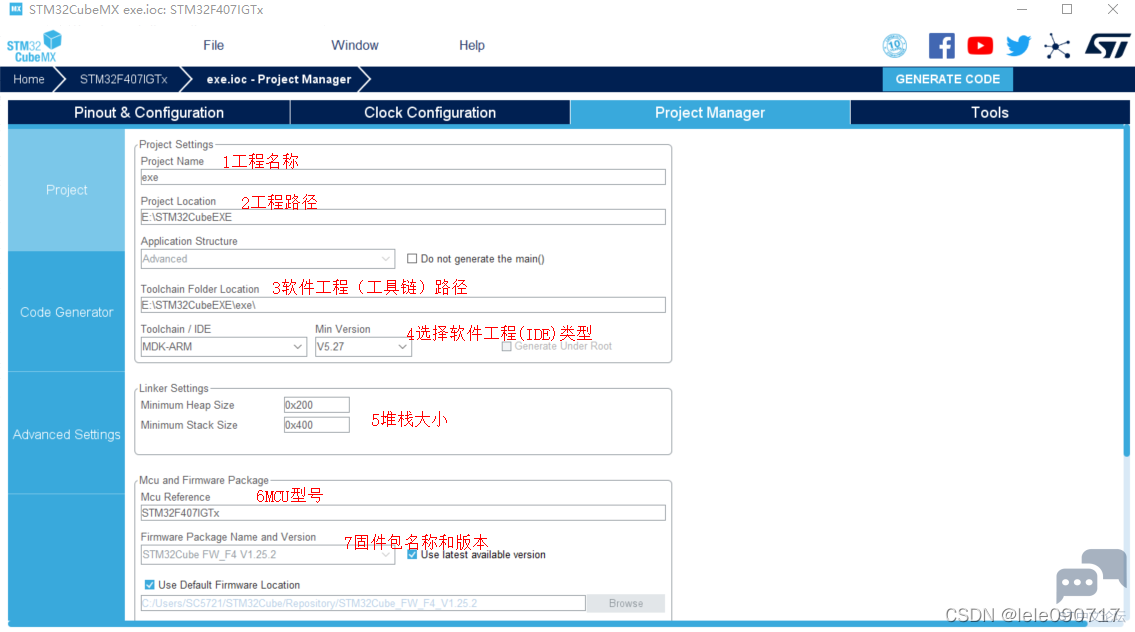Screen dimensions: 1135x632
Task: Go to STM32F407IGTx breadcrumb
Action: click(x=123, y=79)
